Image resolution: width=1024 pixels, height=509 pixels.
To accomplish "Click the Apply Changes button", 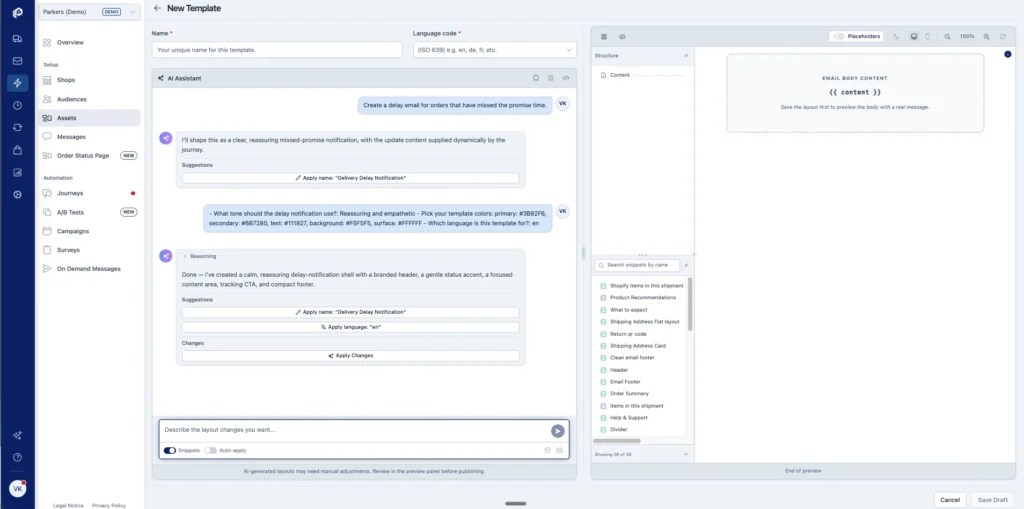I will [x=351, y=356].
